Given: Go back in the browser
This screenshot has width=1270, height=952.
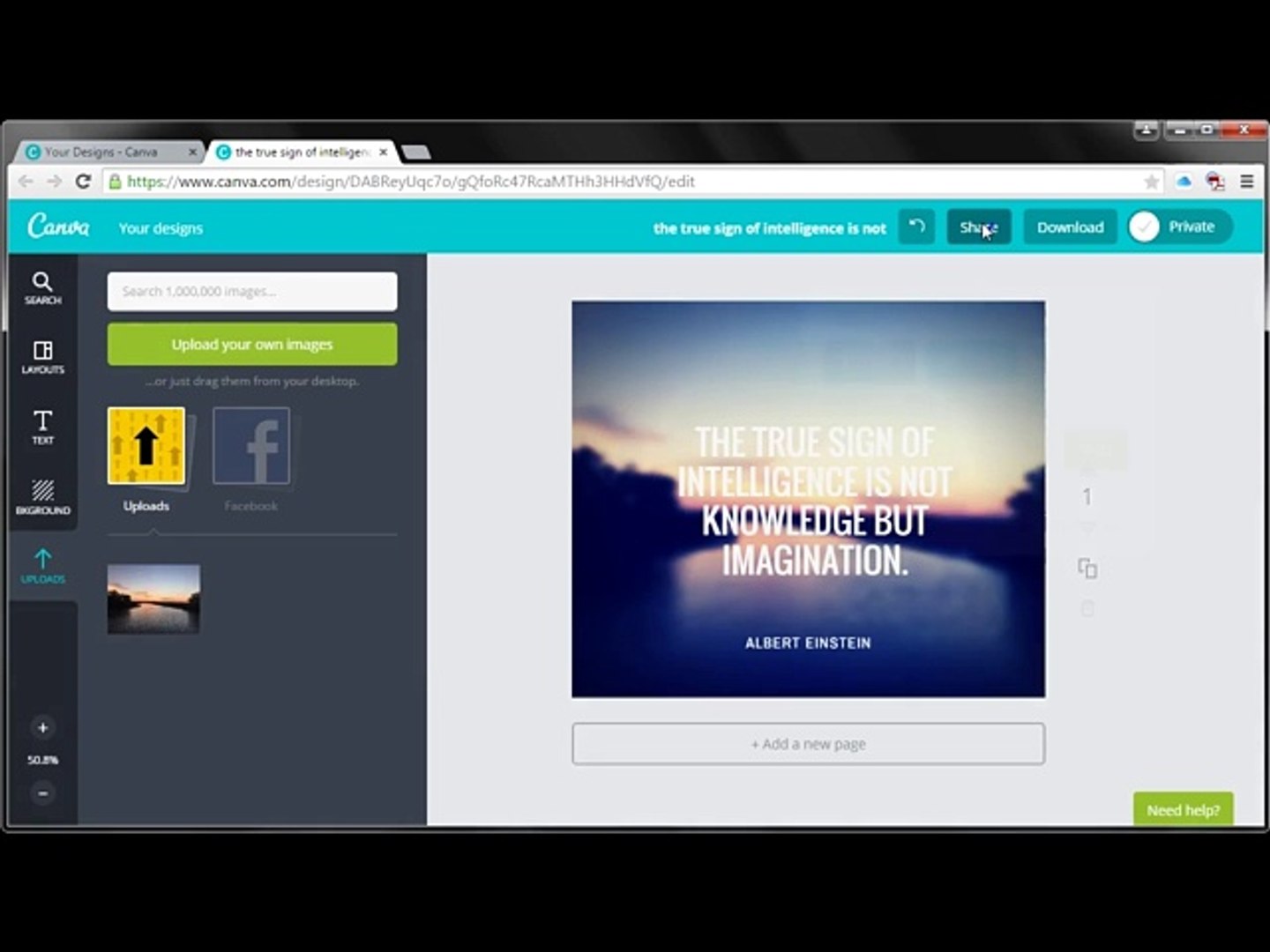Looking at the screenshot, I should pos(26,182).
